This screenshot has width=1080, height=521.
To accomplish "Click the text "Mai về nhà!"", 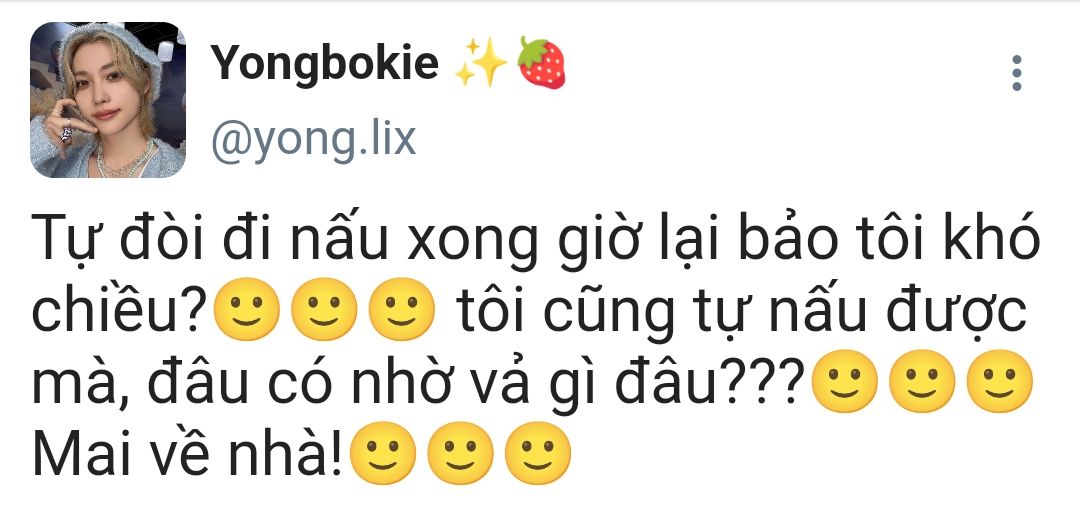I will pos(187,453).
